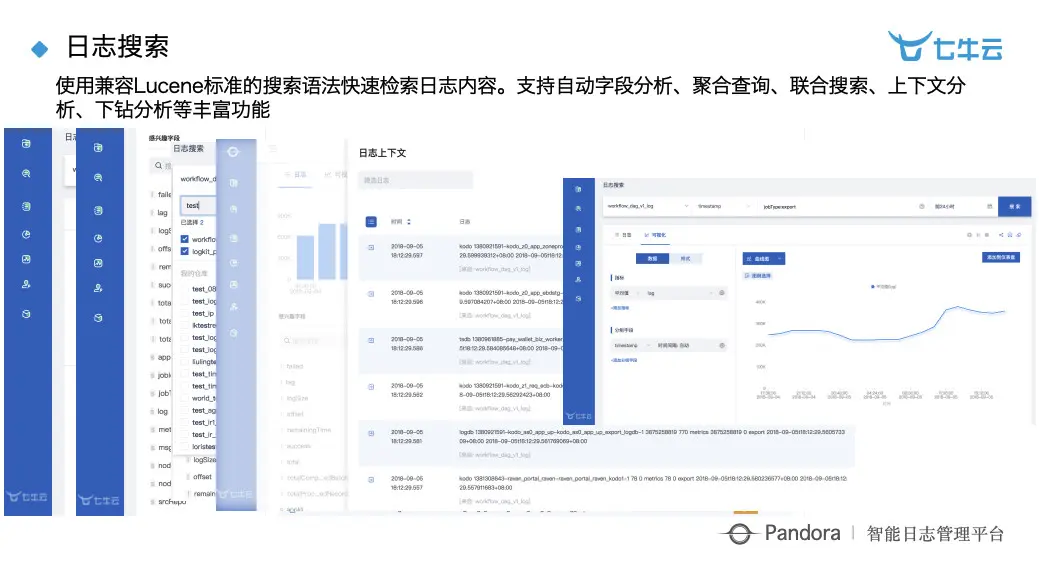
Task: Click the cube icon in the leftmost sidebar
Action: [26, 314]
